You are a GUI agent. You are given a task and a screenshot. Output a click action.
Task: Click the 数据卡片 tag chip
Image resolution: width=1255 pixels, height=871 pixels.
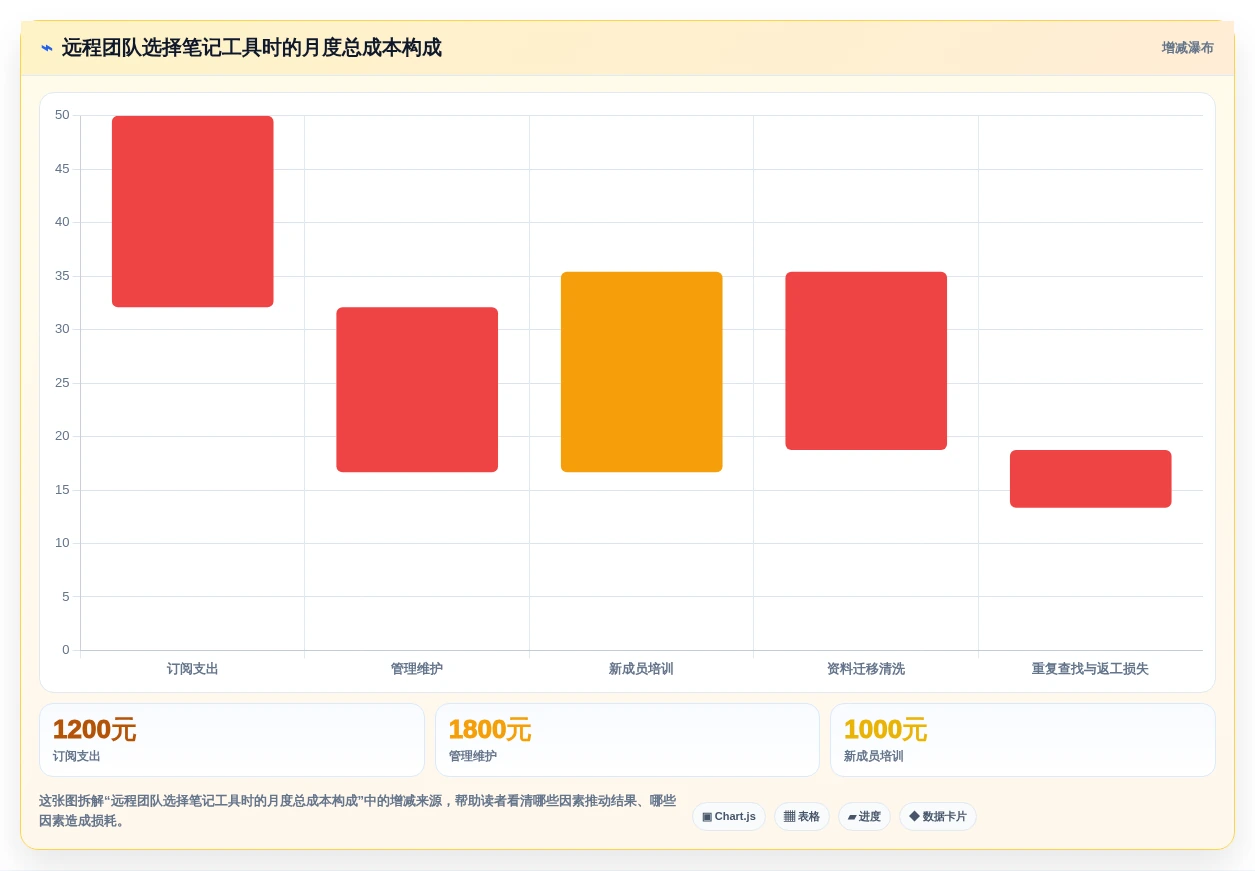tap(938, 816)
